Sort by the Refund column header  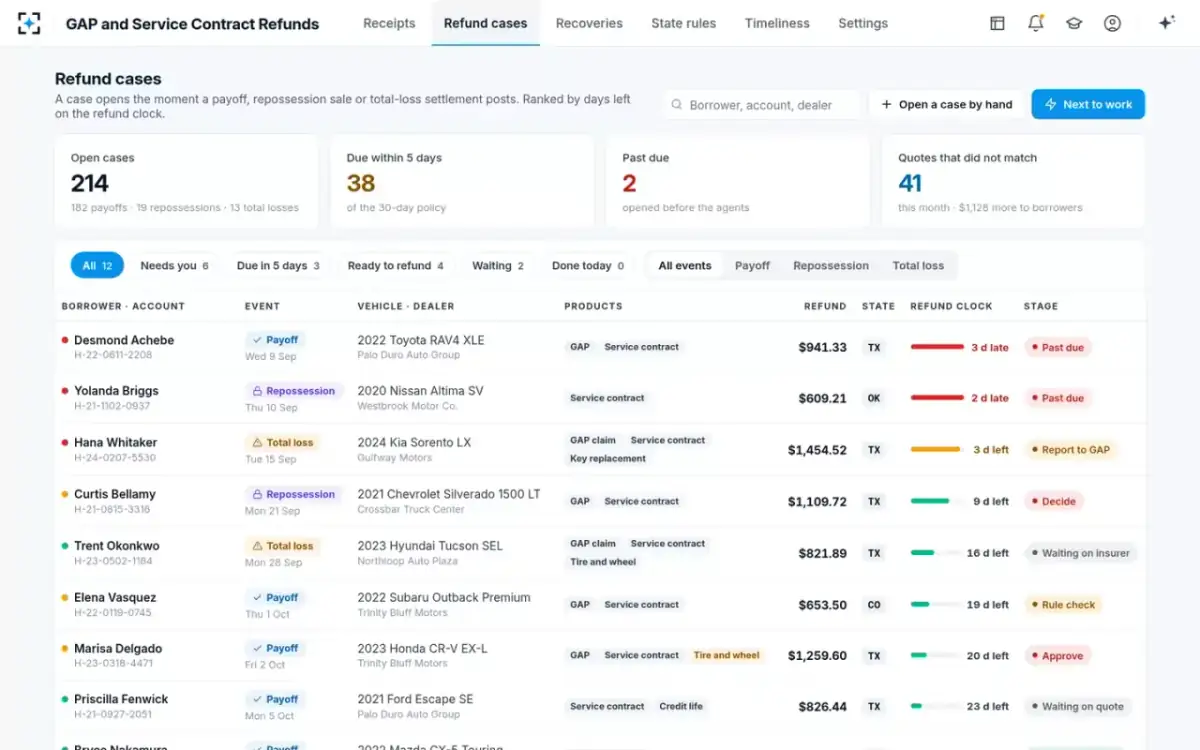click(x=825, y=306)
